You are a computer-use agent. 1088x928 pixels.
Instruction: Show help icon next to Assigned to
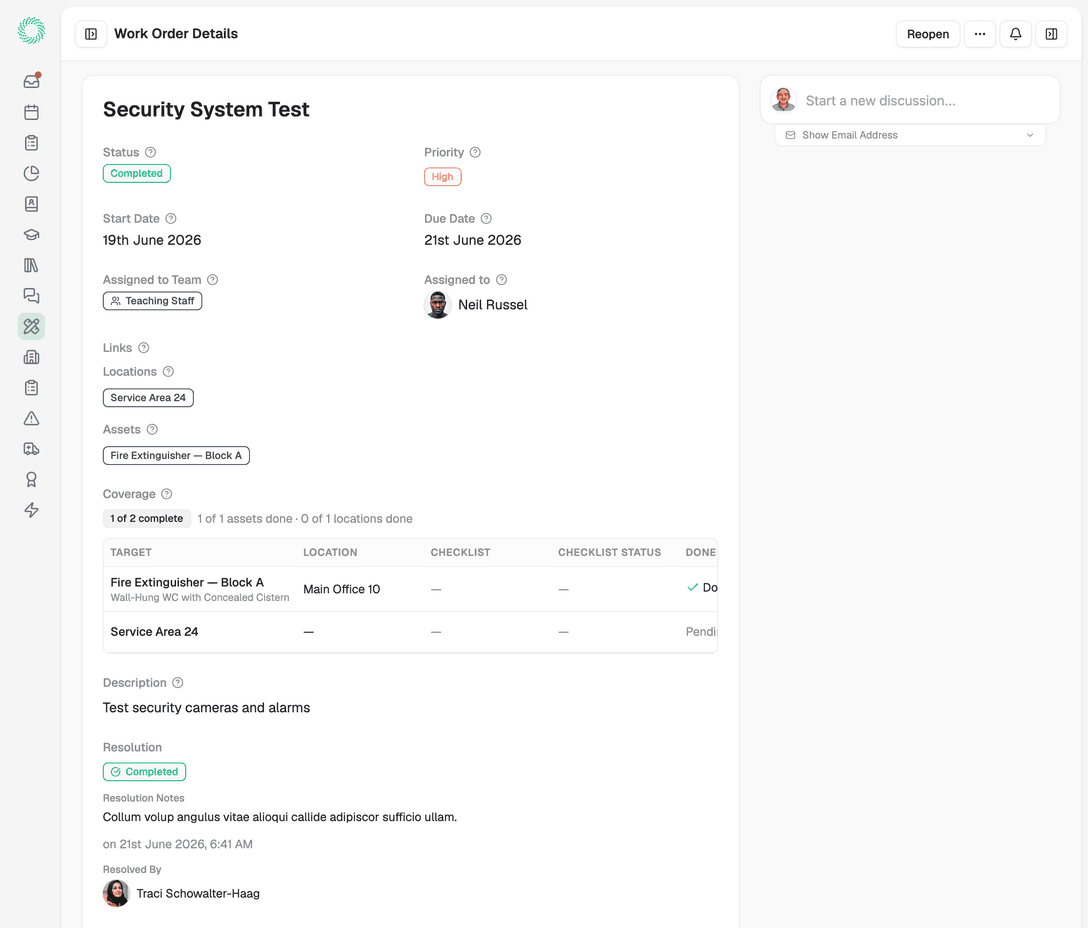point(502,280)
